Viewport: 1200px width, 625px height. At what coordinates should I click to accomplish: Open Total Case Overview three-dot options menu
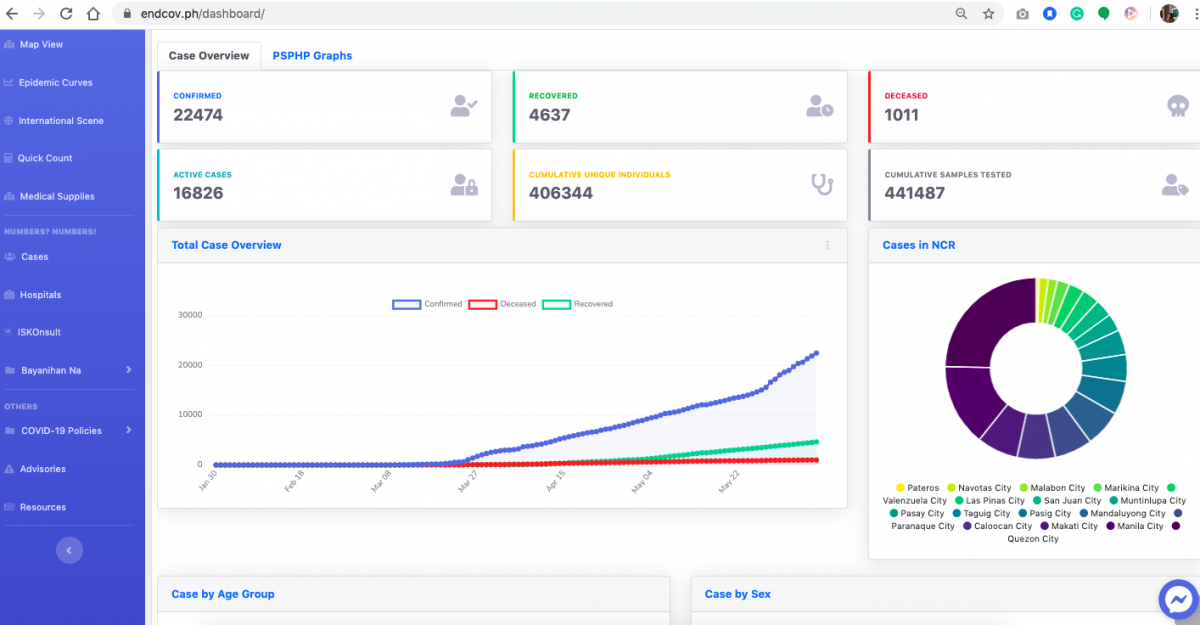tap(827, 246)
